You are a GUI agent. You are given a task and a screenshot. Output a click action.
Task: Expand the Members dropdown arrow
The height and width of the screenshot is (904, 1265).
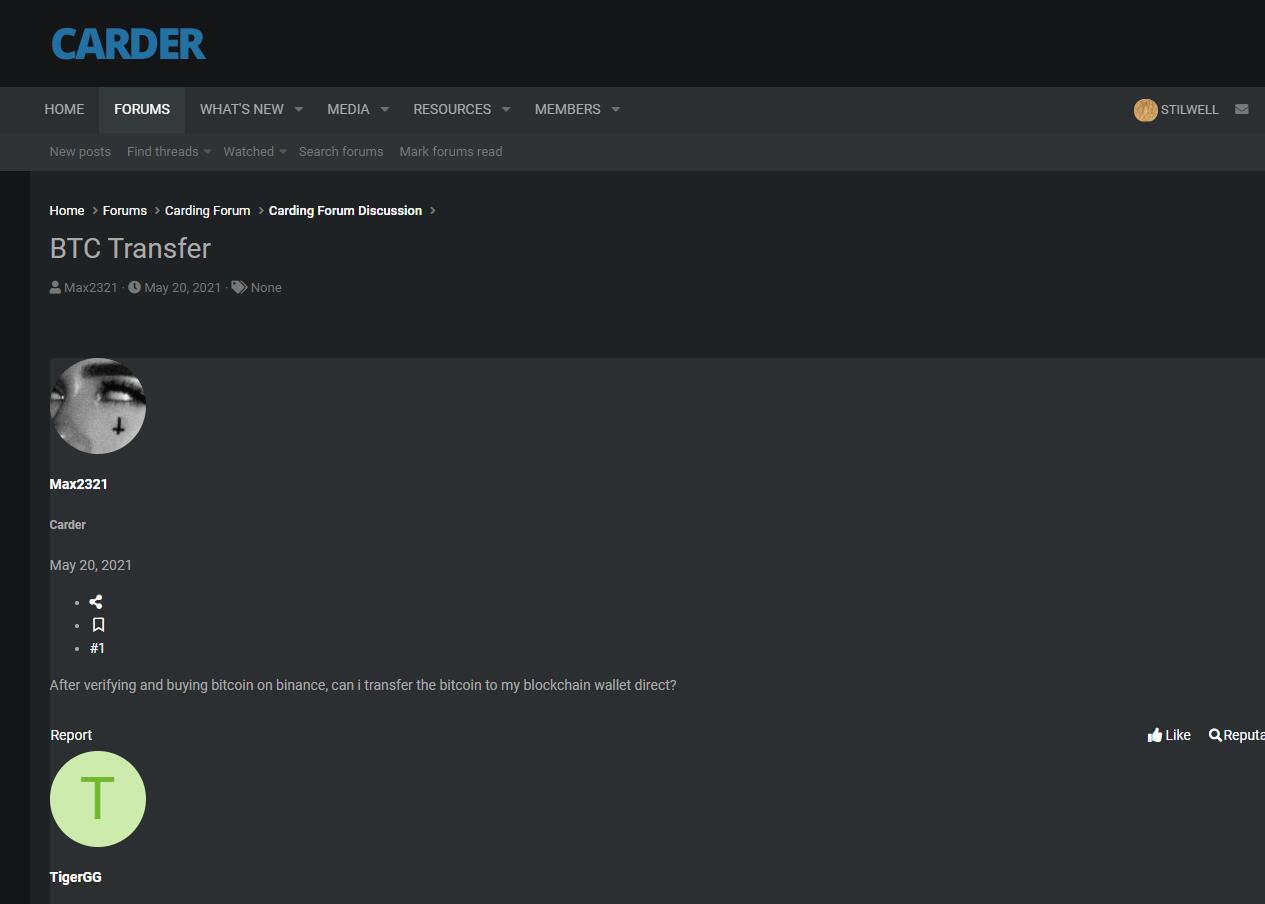[615, 109]
